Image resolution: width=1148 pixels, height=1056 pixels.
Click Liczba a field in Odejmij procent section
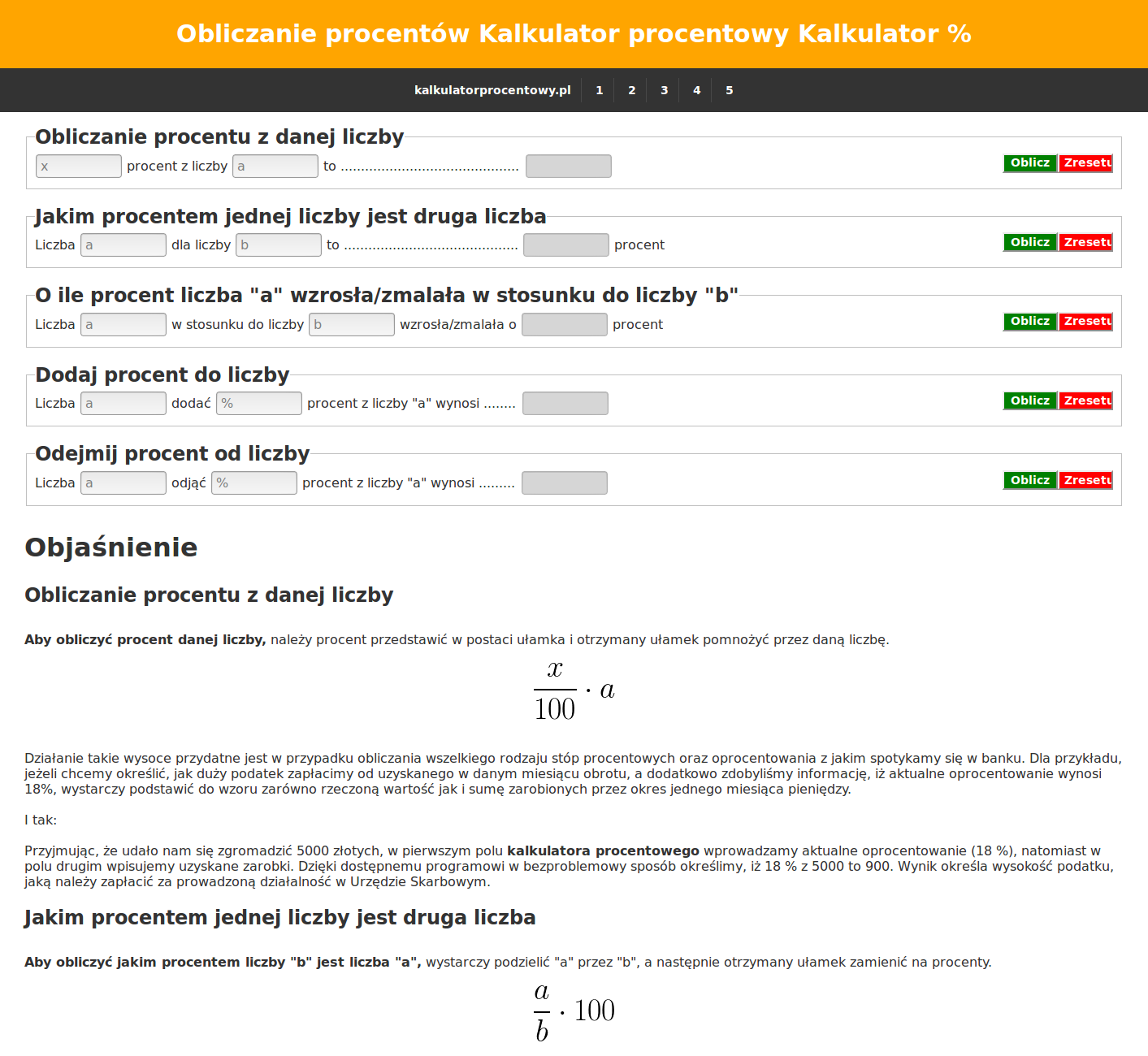(x=123, y=483)
